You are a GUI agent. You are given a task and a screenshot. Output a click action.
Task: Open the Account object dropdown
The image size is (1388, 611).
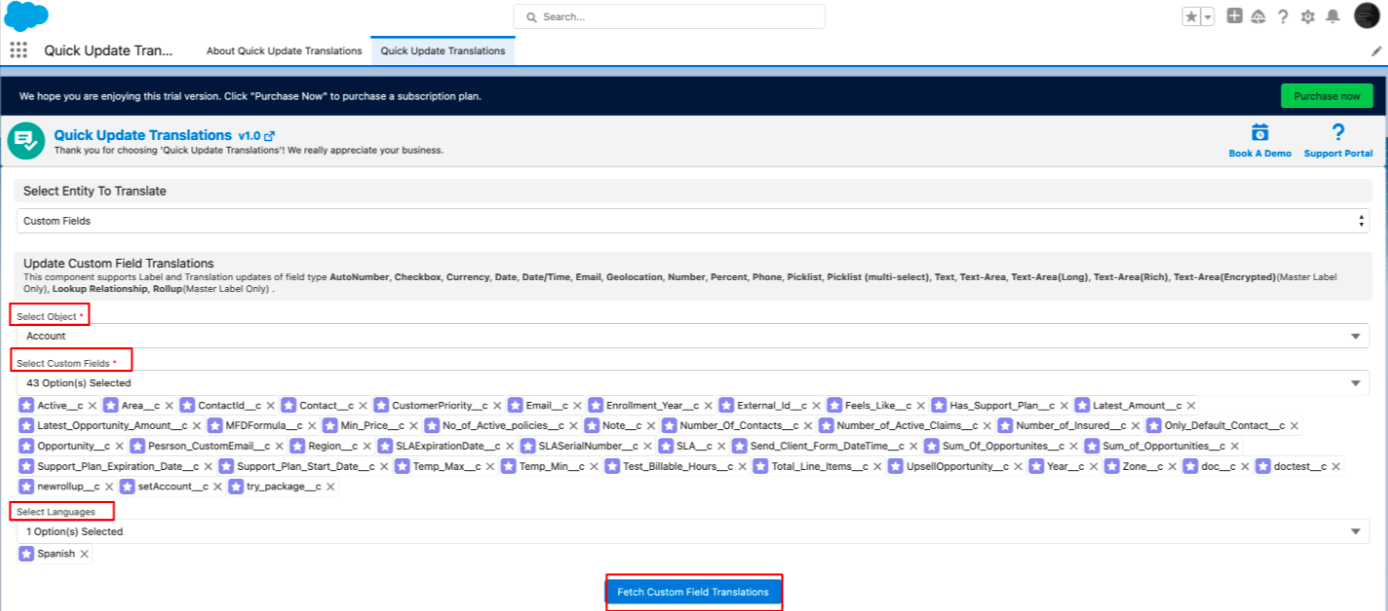click(693, 336)
